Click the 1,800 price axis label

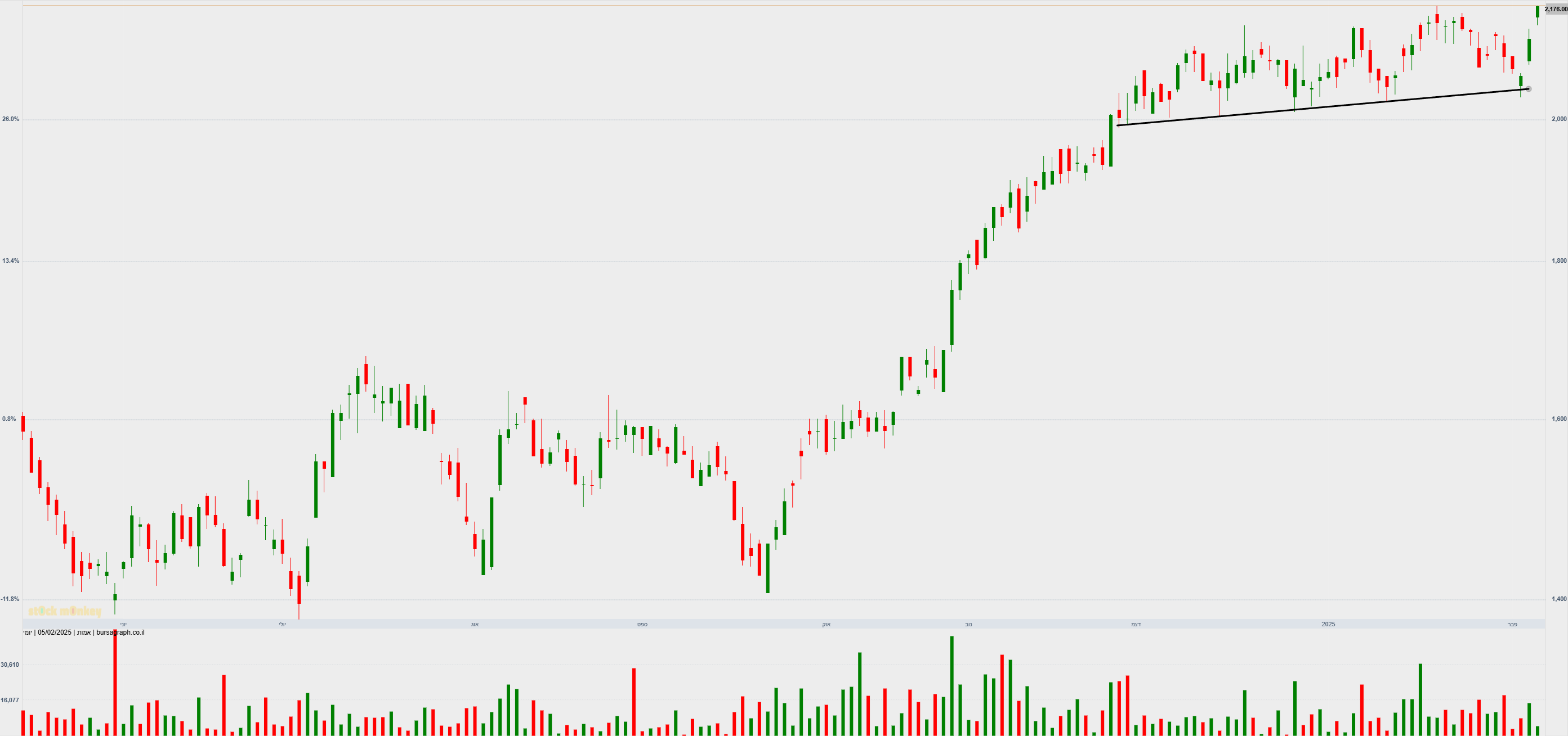pos(1558,261)
